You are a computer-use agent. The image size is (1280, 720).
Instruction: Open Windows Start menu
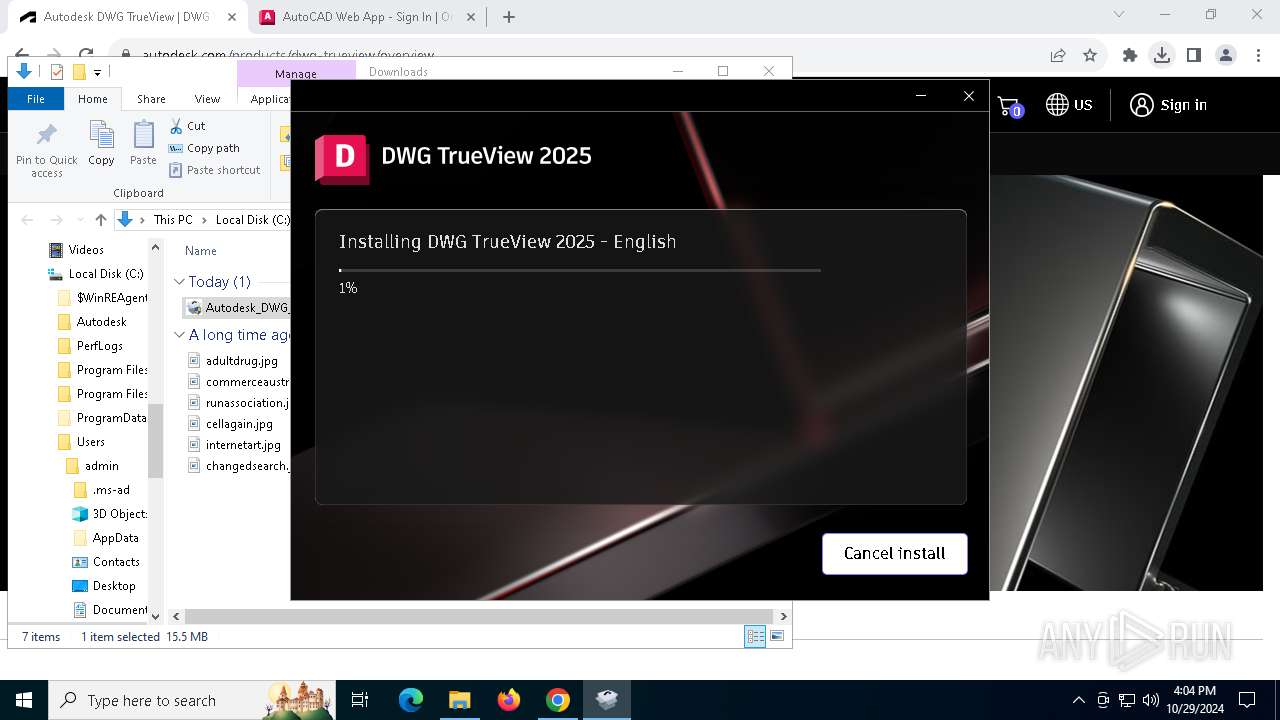(24, 700)
